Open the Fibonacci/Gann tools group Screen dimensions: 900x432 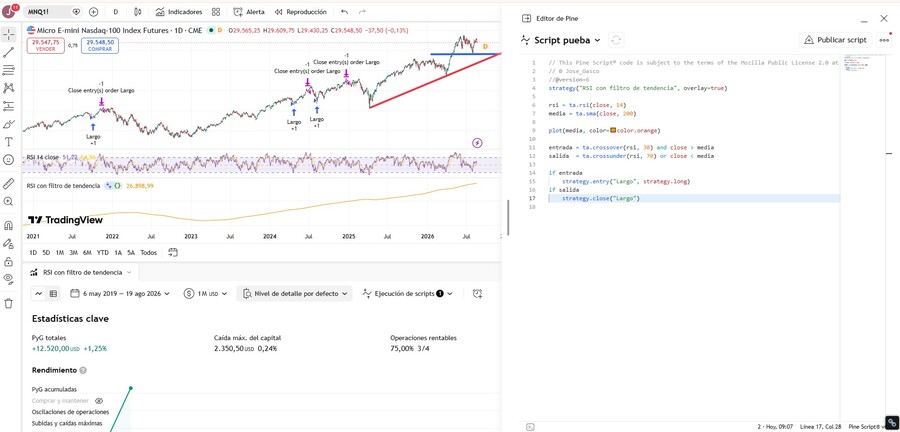point(9,70)
